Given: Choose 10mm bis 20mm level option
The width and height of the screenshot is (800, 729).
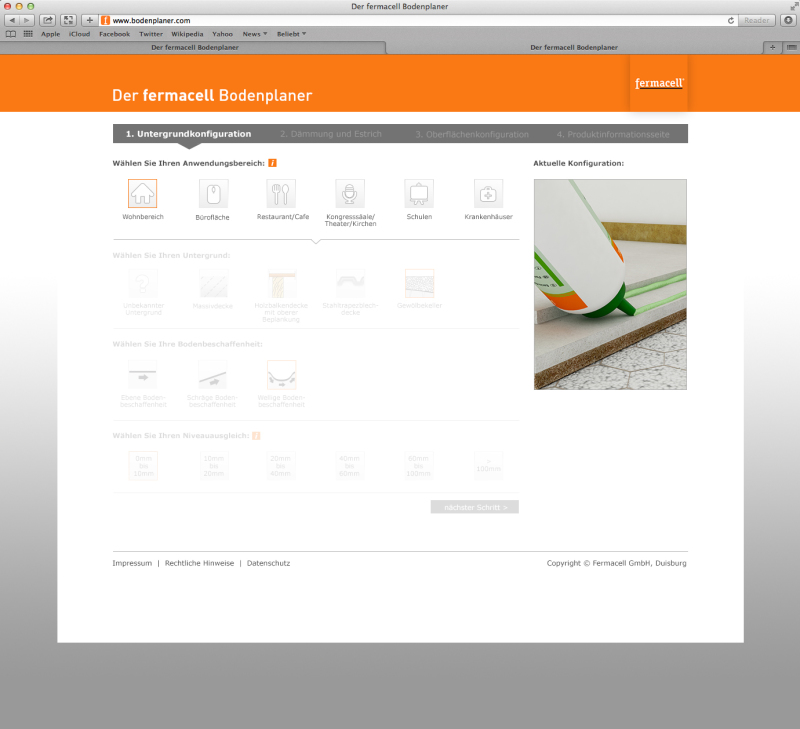Looking at the screenshot, I should click(x=214, y=466).
